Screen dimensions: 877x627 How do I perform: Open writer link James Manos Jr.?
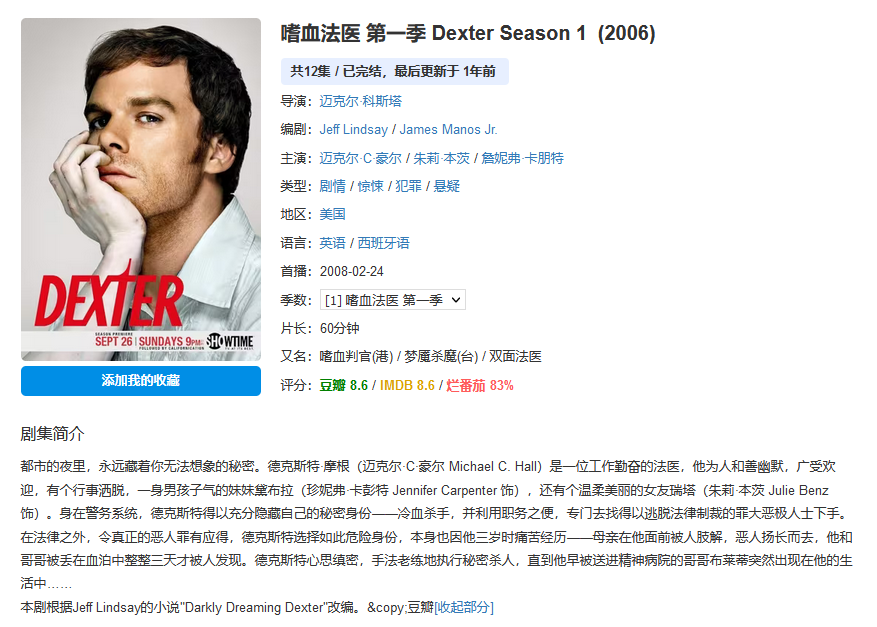[448, 130]
